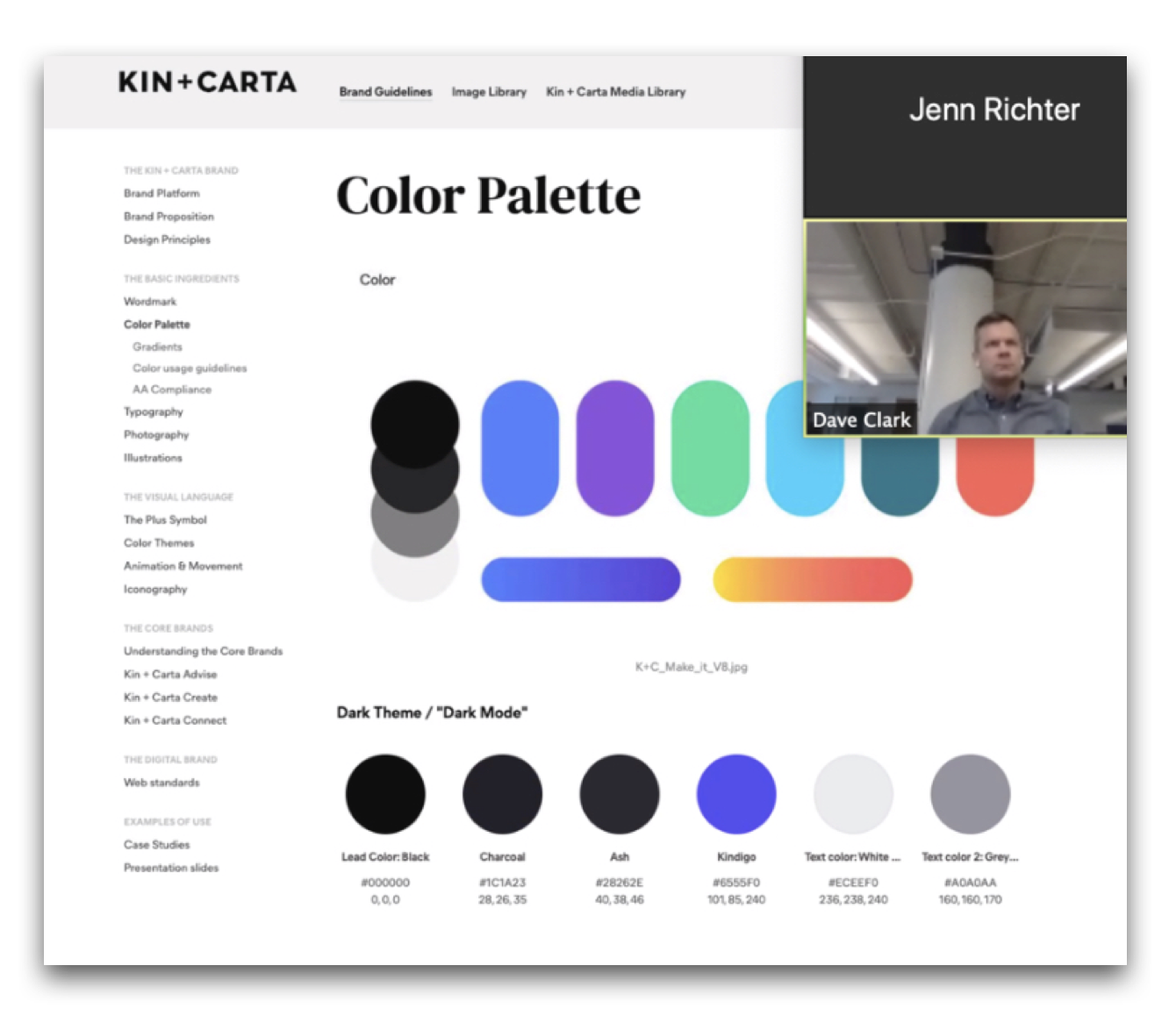Open Color Themes page

click(159, 543)
